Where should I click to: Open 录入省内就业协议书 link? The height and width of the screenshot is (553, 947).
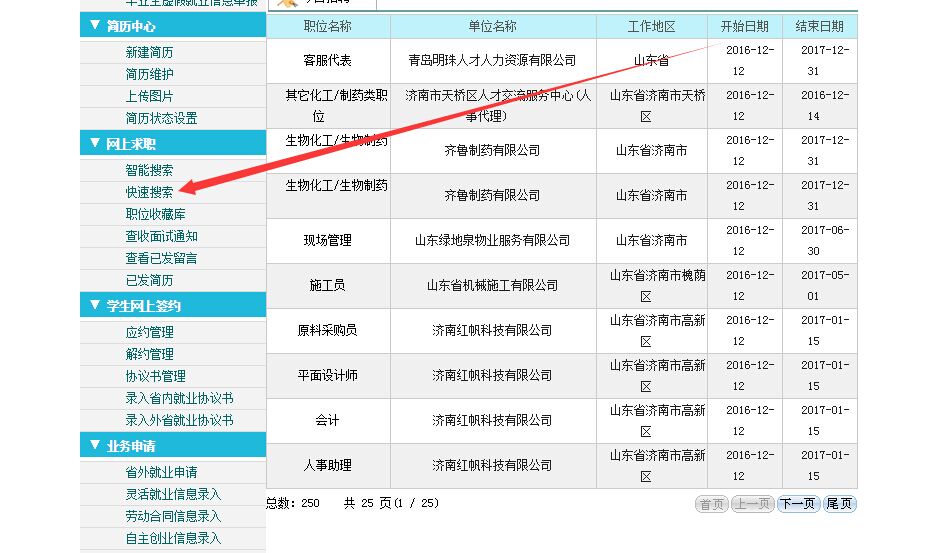179,398
